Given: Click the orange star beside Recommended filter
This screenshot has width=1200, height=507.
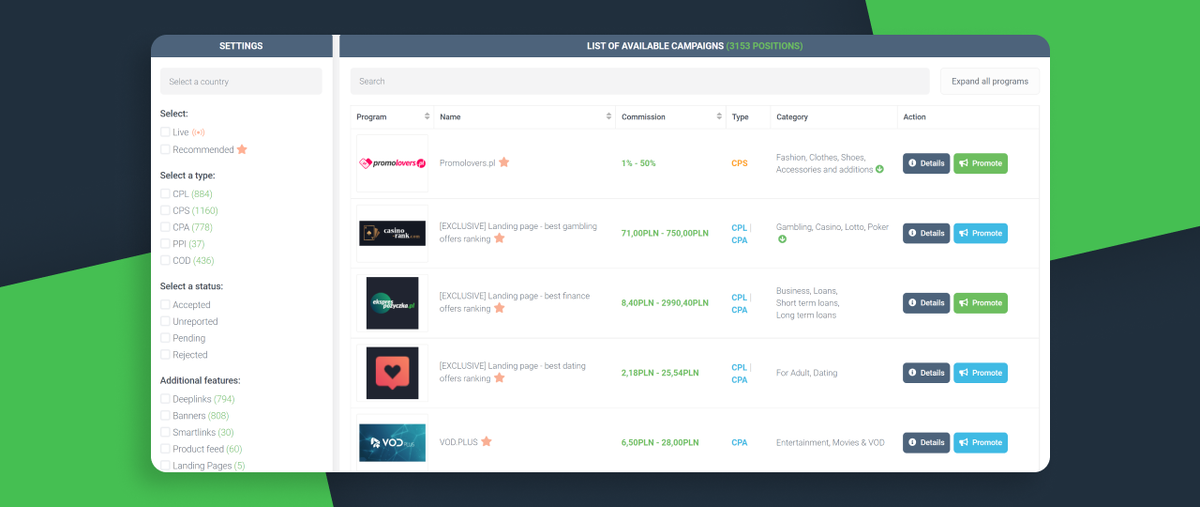Looking at the screenshot, I should (x=242, y=149).
